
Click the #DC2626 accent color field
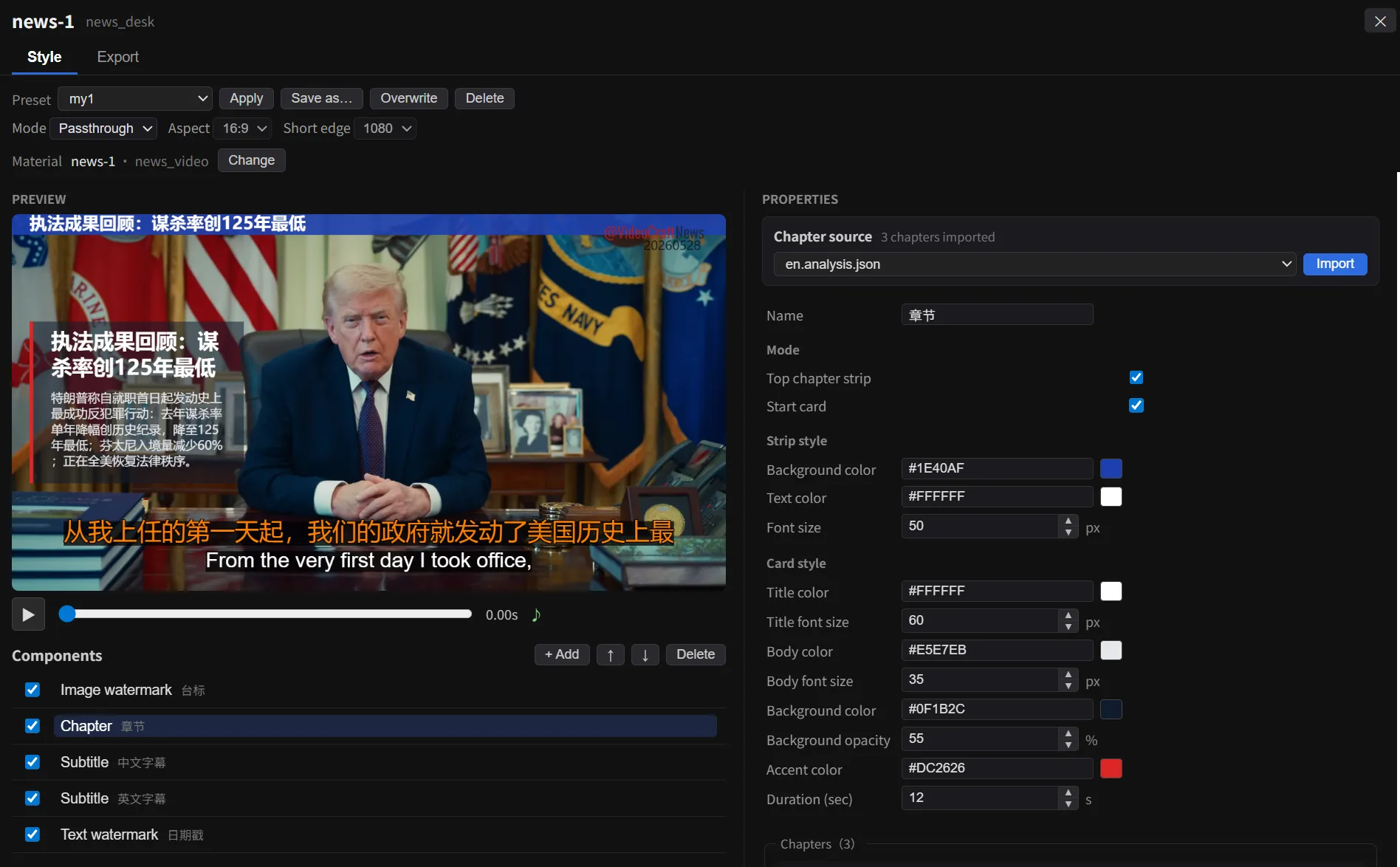tap(997, 768)
